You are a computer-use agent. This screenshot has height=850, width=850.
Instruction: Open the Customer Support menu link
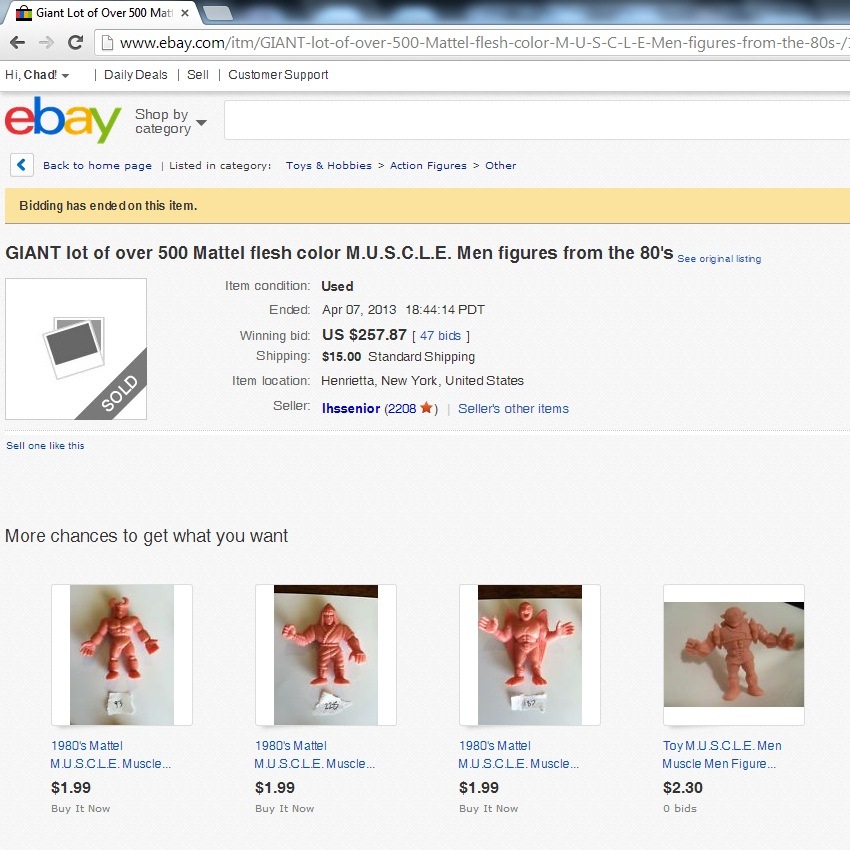278,75
